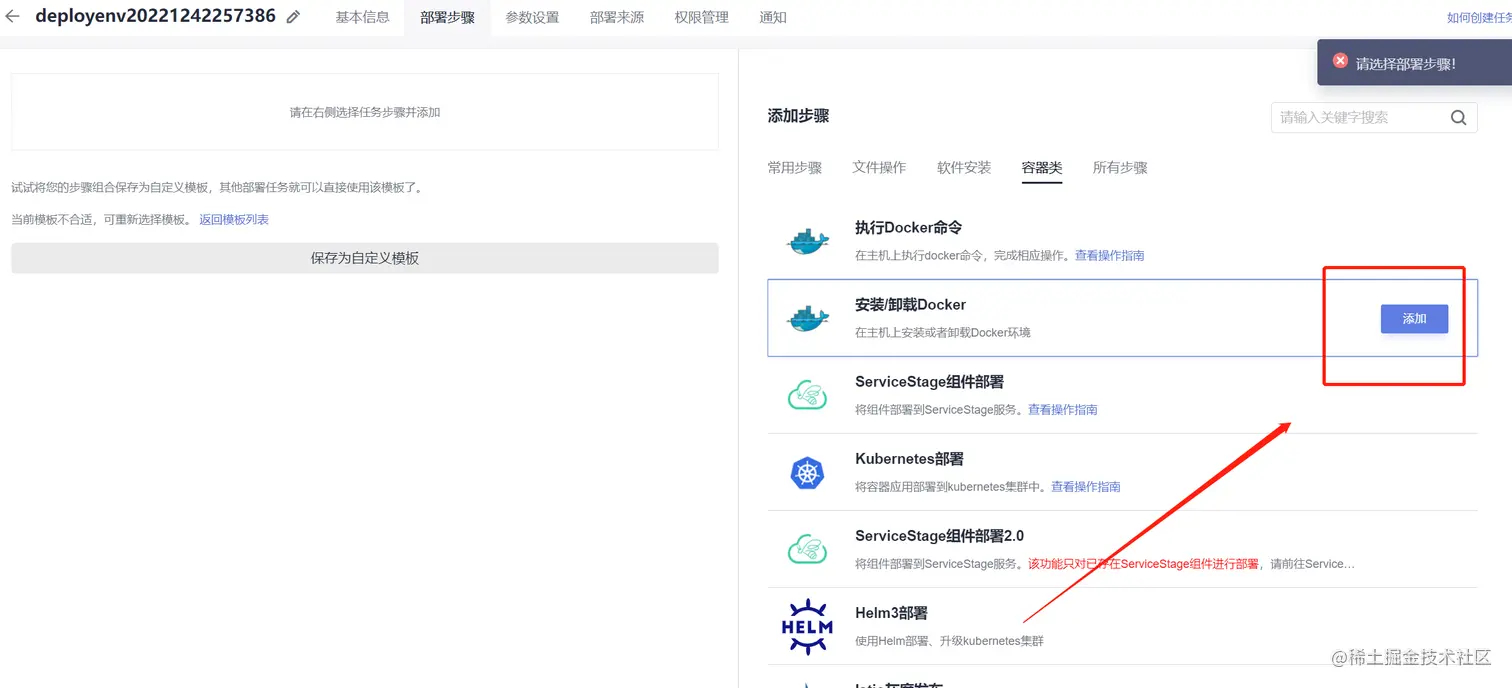Edit task name with pencil icon
This screenshot has height=688, width=1512.
click(x=293, y=17)
